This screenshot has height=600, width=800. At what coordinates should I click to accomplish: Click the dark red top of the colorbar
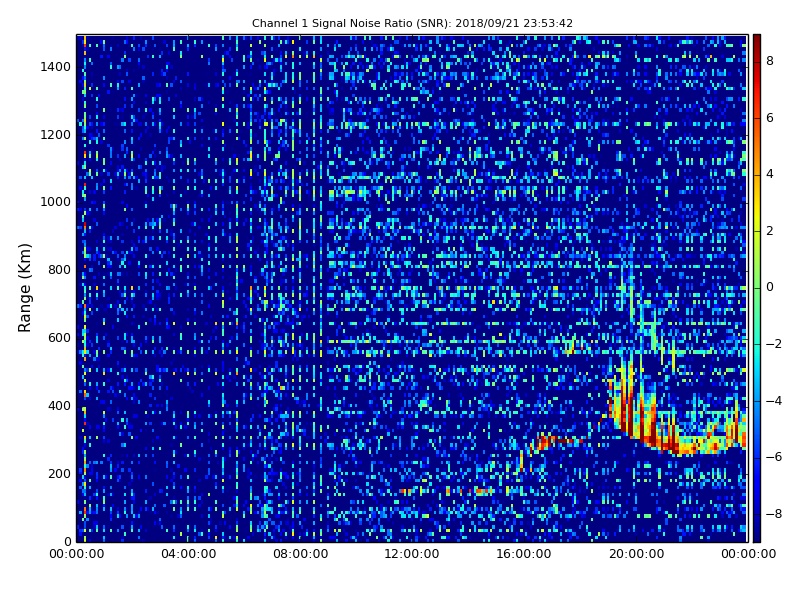tap(757, 43)
